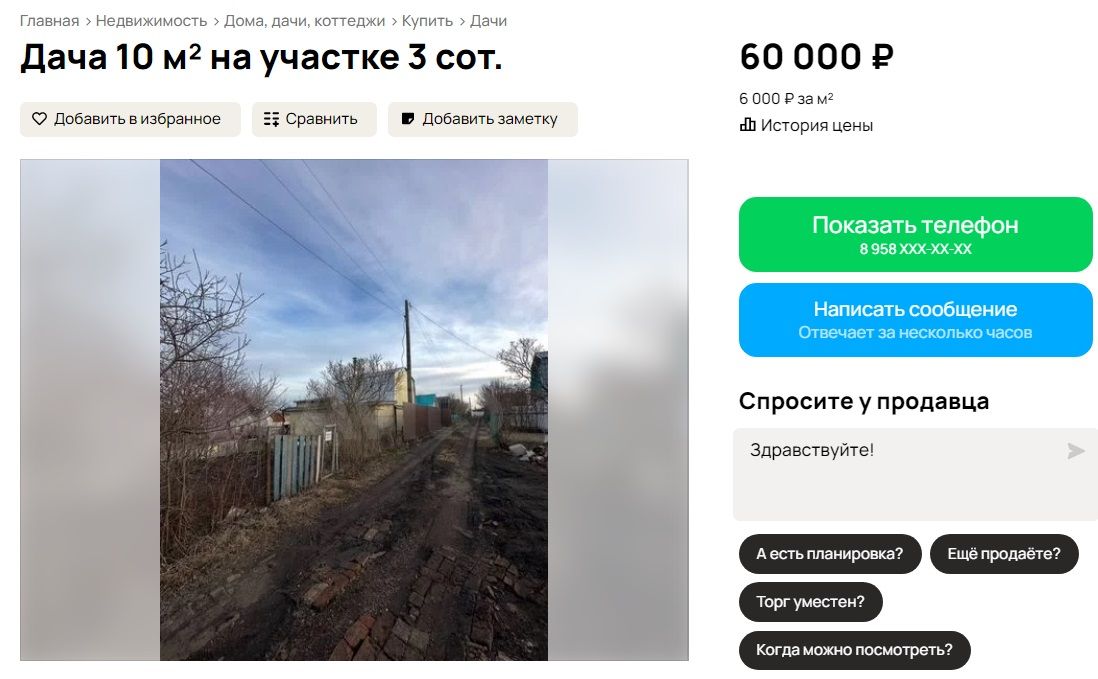
Task: Open Главная breadcrumb link
Action: [49, 21]
